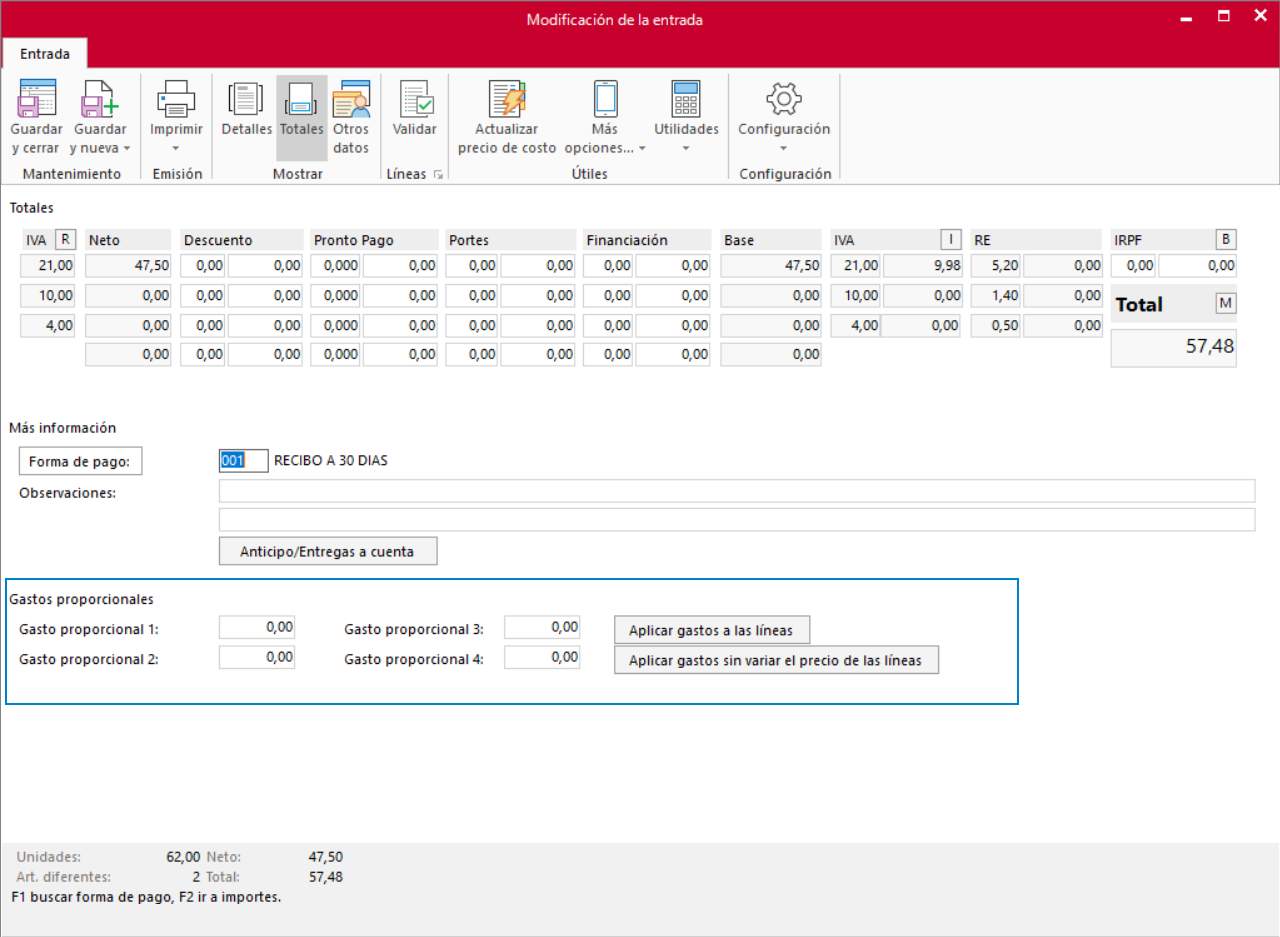
Task: Click Anticipo/Entregas a cuenta button
Action: click(x=328, y=551)
